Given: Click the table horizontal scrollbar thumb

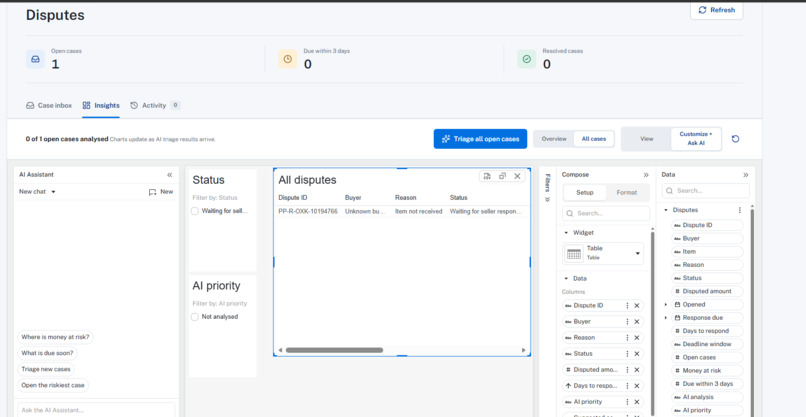Looking at the screenshot, I should click(334, 350).
